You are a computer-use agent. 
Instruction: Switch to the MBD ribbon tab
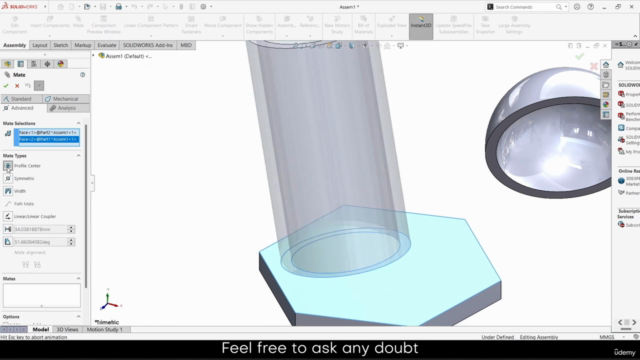point(186,45)
